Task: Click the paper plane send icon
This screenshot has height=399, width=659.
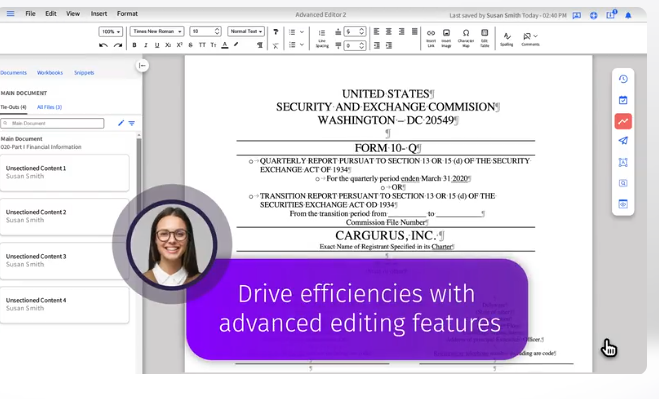Action: tap(623, 141)
